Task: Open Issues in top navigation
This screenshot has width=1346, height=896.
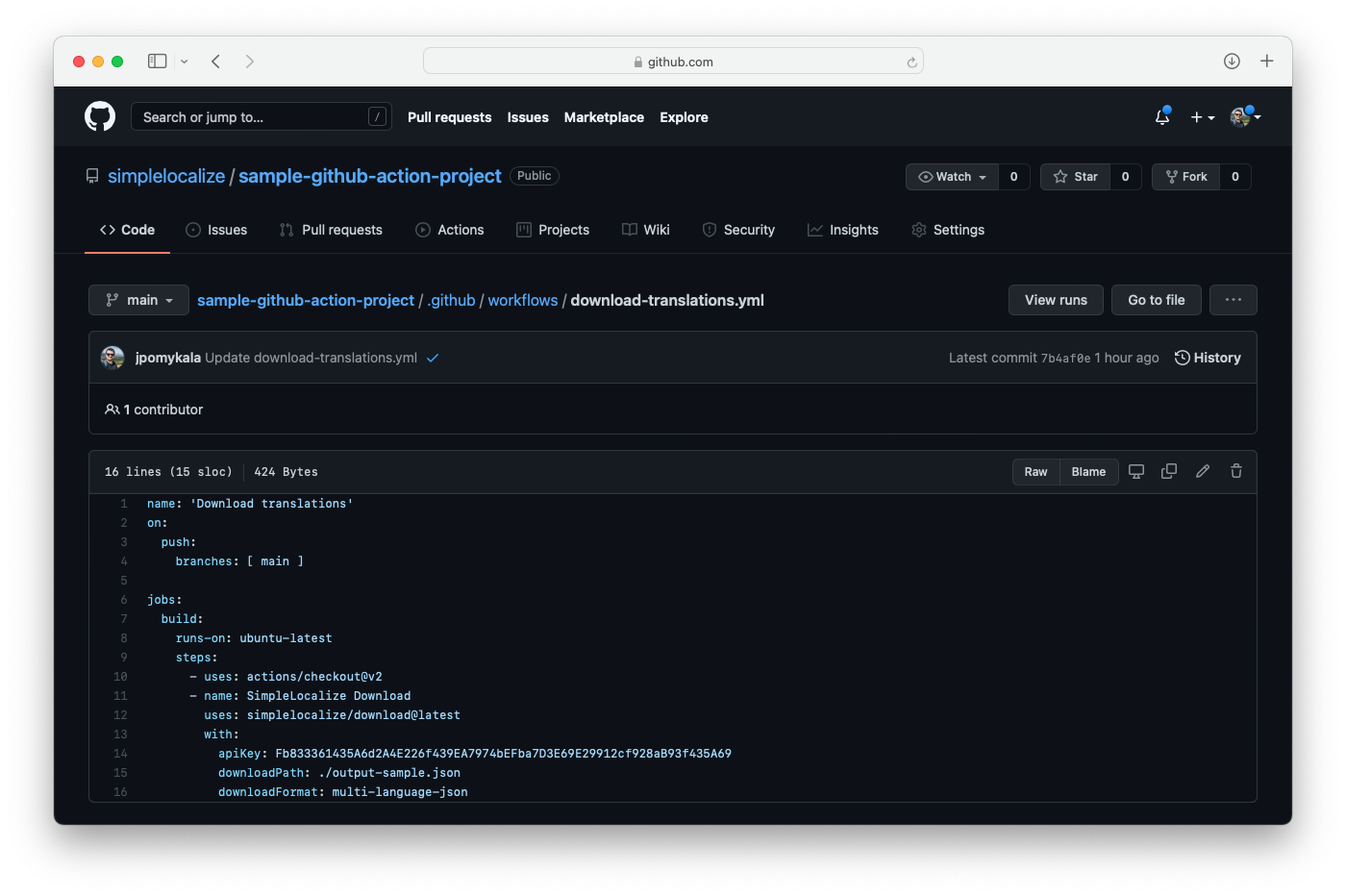Action: 528,117
